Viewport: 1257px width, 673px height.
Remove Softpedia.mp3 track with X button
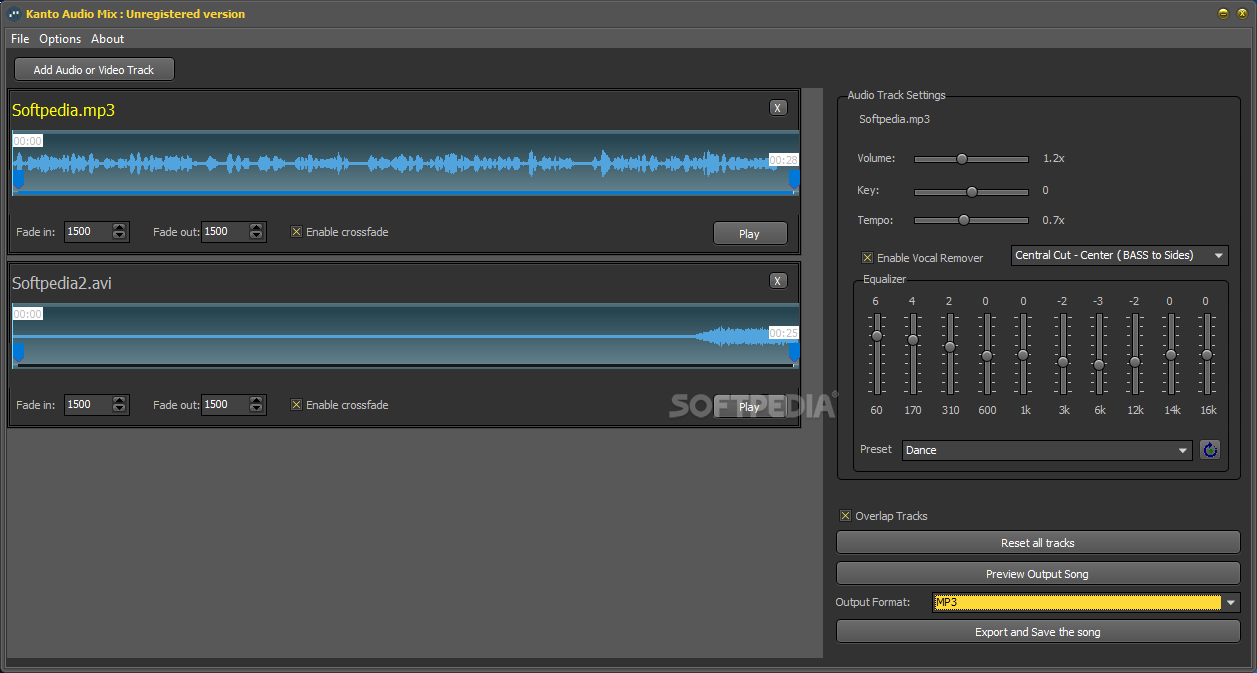coord(779,108)
